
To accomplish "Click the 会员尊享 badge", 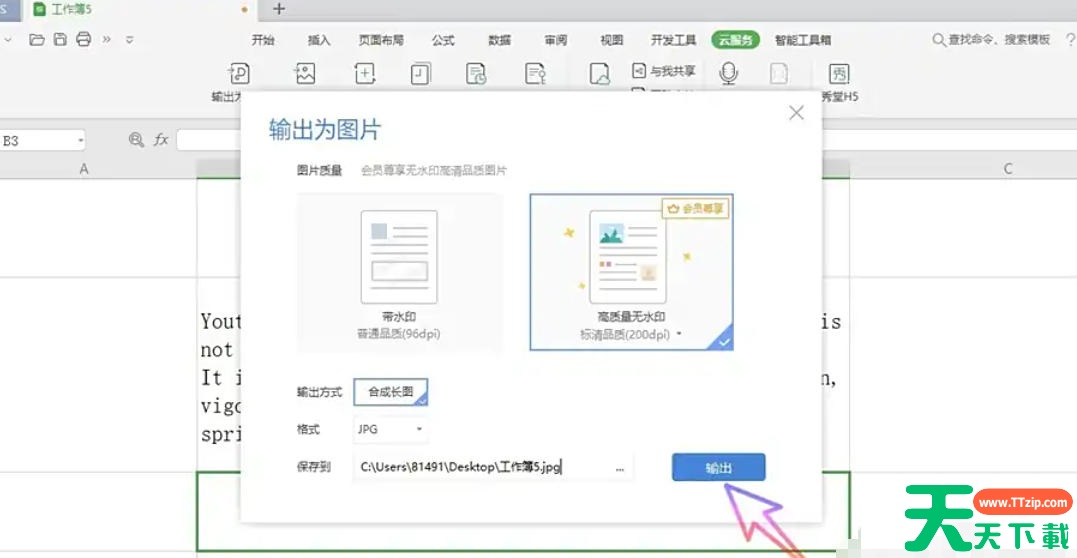I will [x=695, y=209].
